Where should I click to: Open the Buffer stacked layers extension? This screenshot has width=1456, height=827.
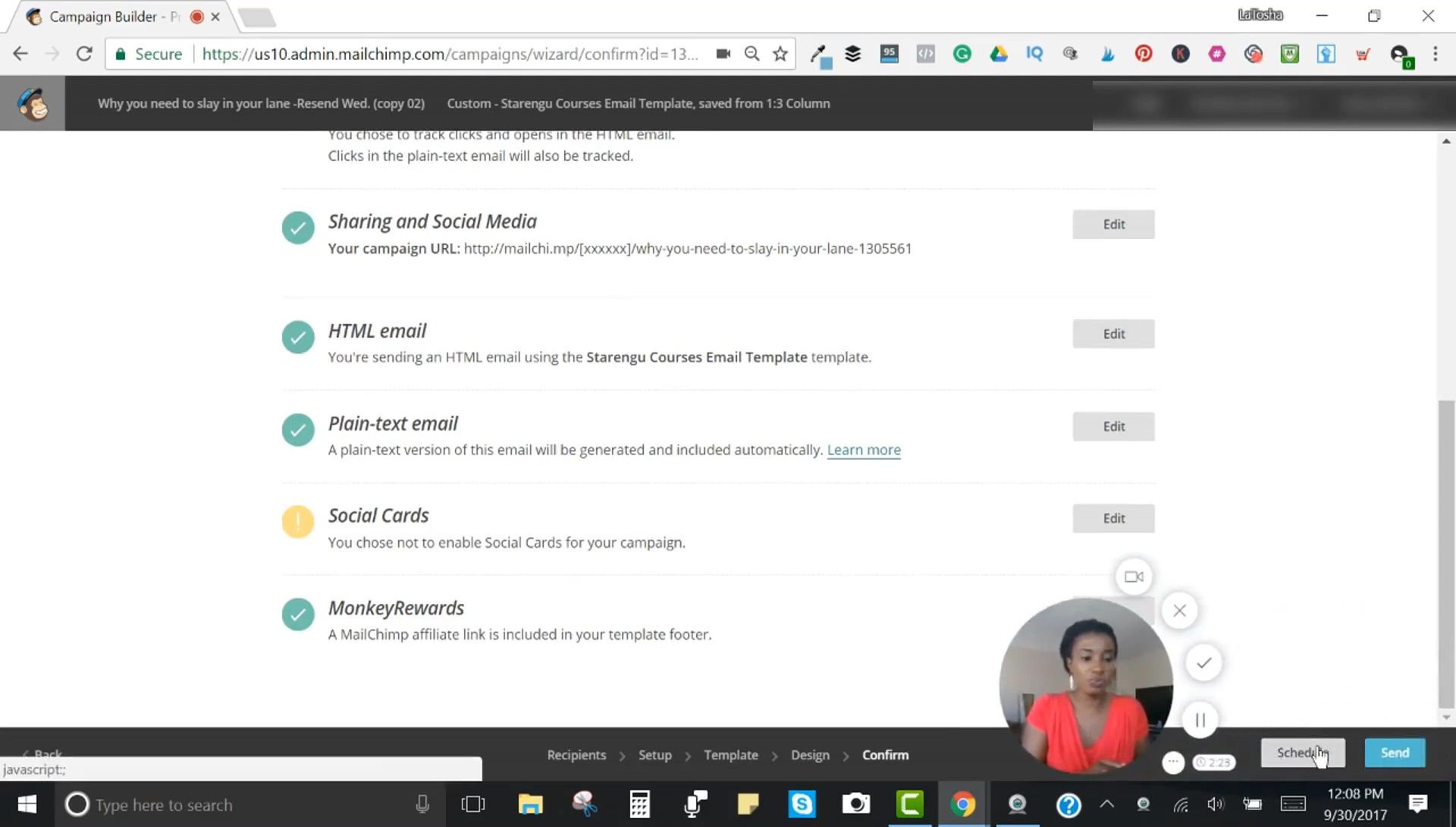(x=853, y=54)
